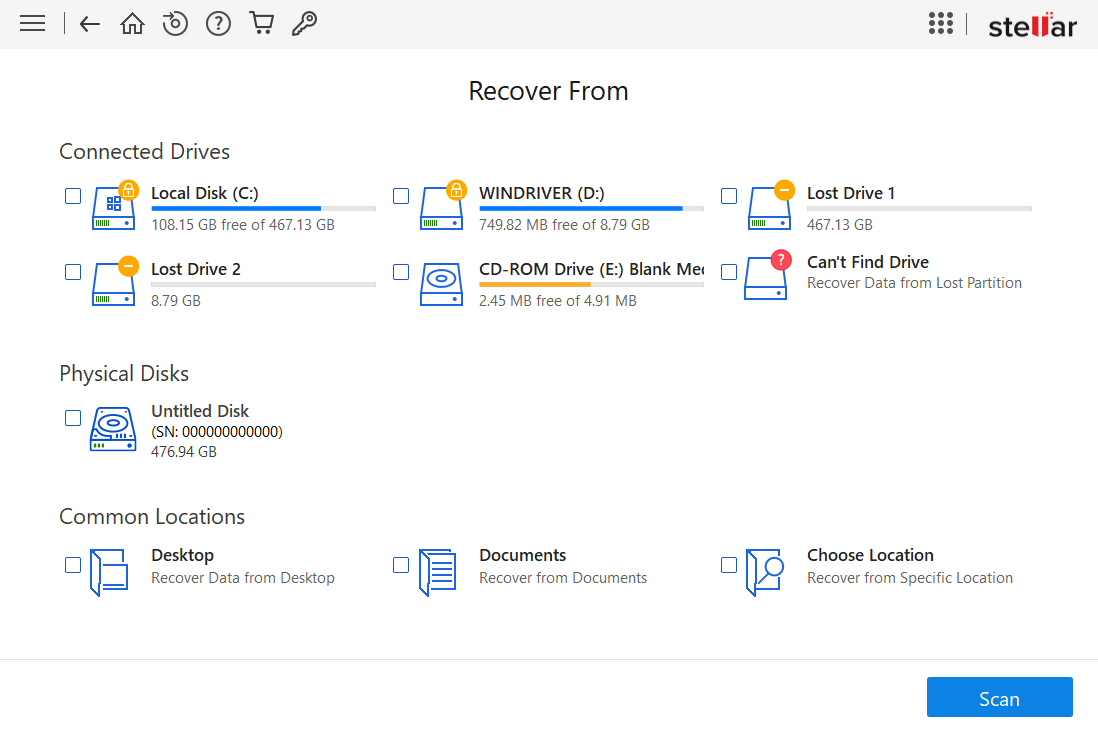Check the Can't Find Drive checkbox
The width and height of the screenshot is (1098, 734).
[729, 272]
